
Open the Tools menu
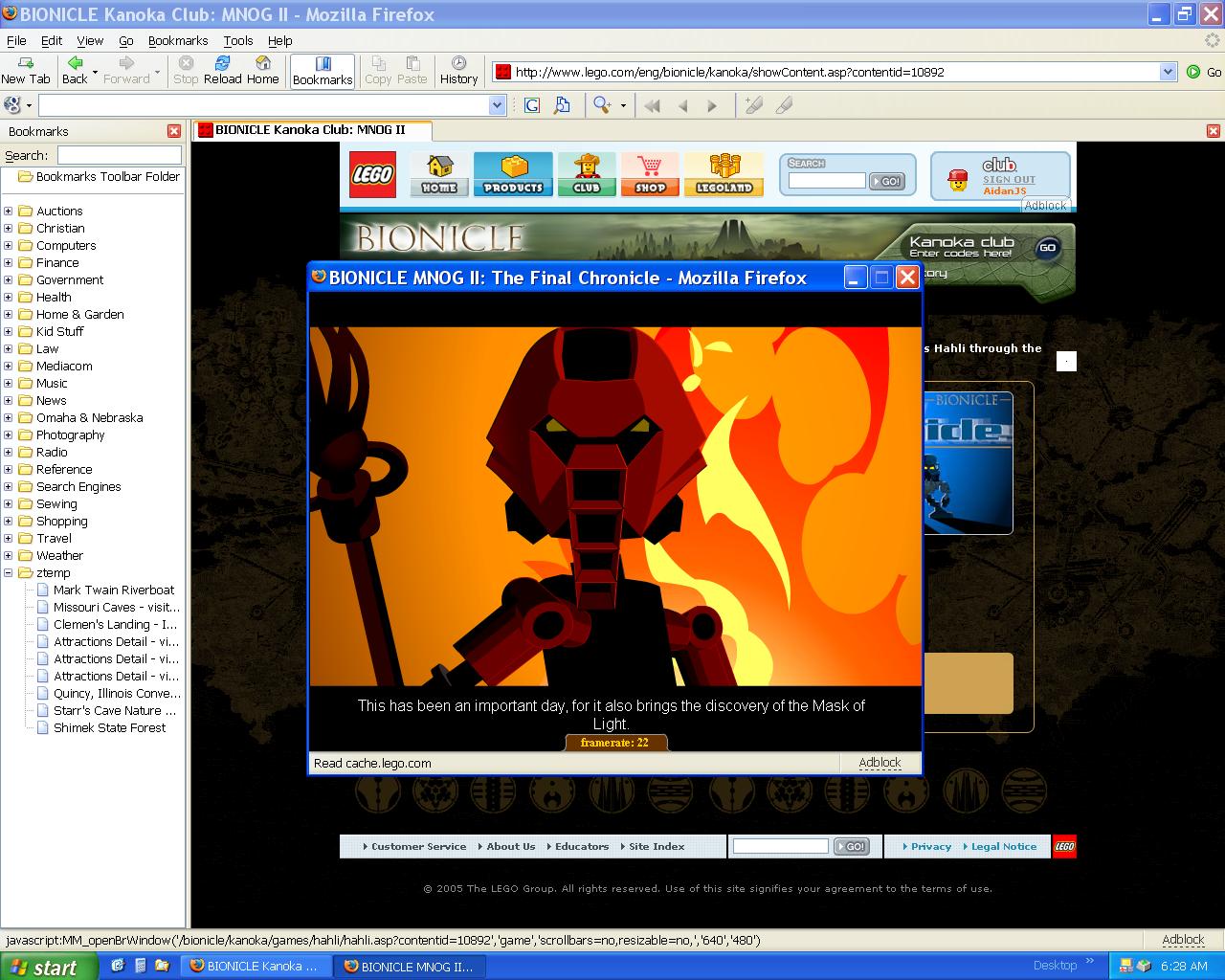238,40
